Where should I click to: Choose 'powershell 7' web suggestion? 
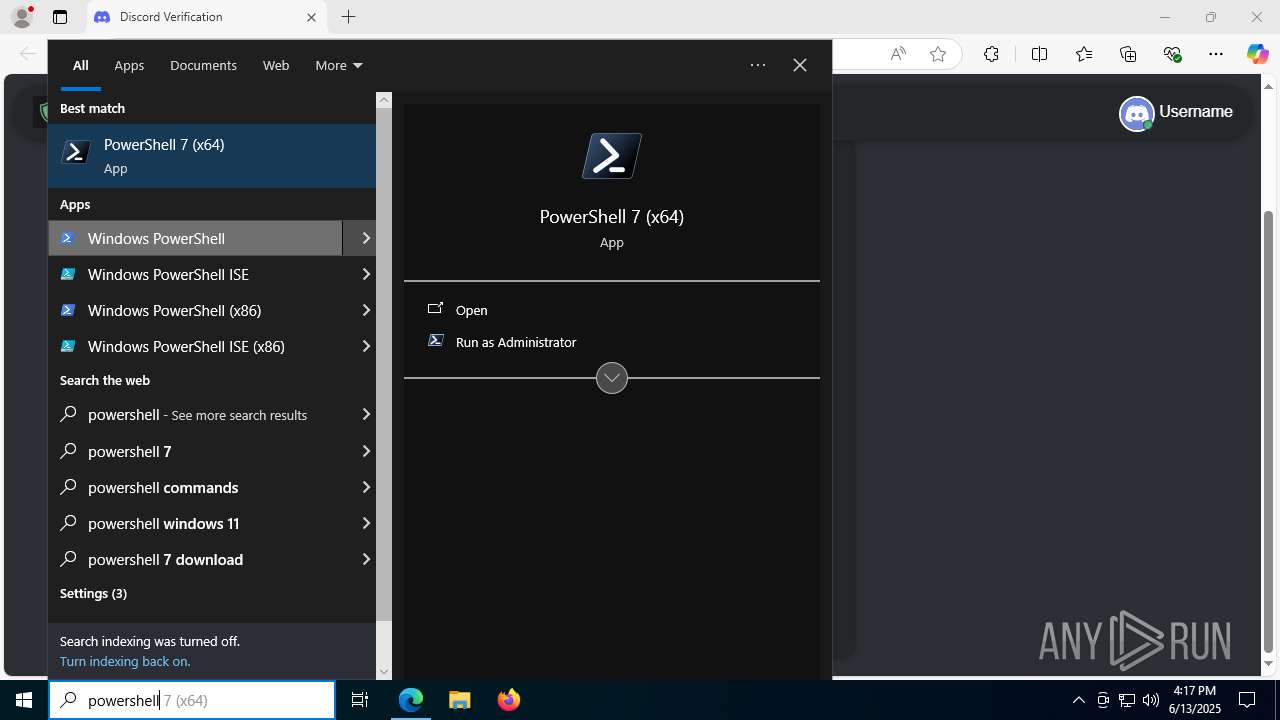click(x=195, y=451)
